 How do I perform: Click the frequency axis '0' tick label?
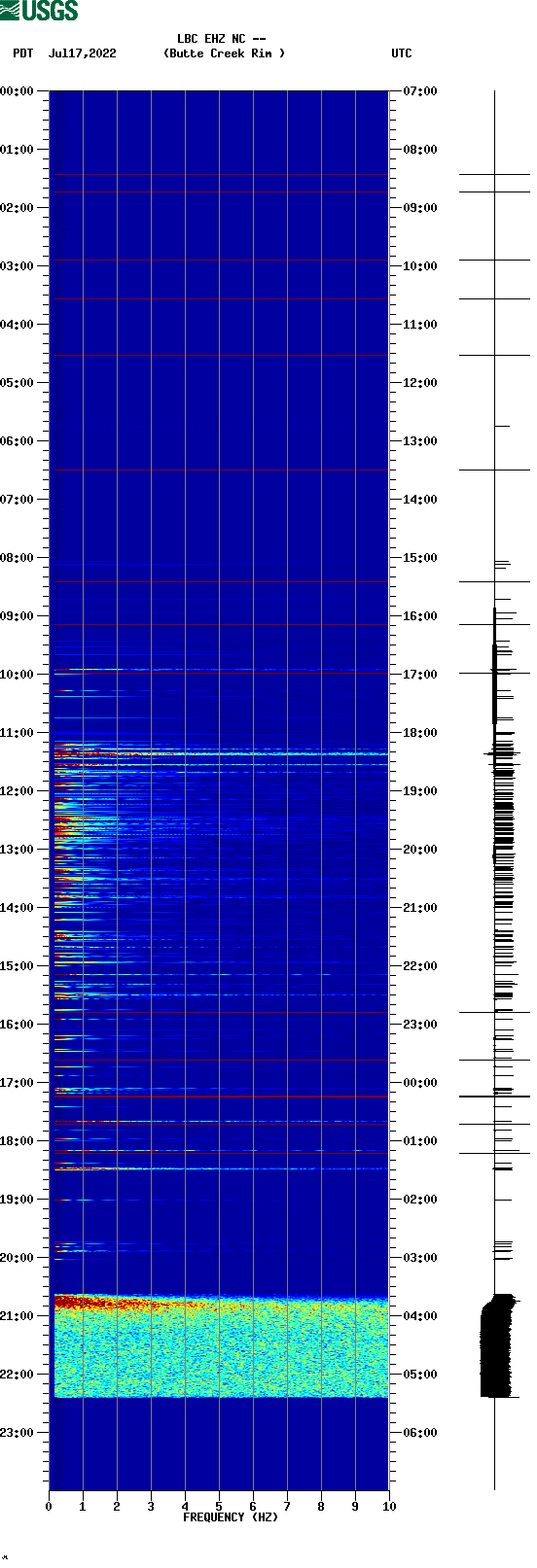[49, 1507]
